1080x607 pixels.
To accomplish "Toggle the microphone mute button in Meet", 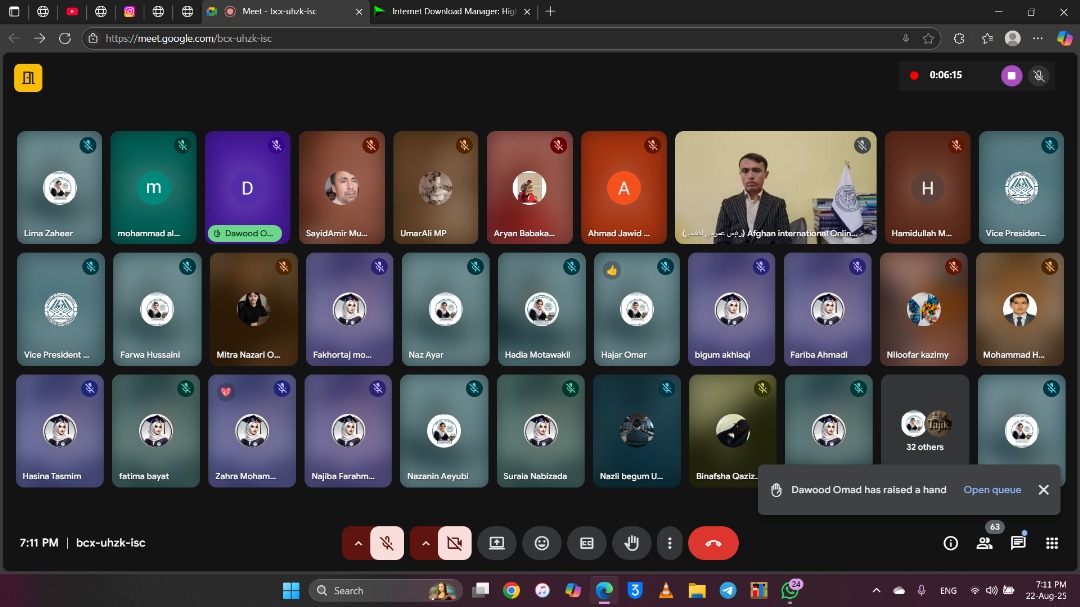I will tap(386, 543).
